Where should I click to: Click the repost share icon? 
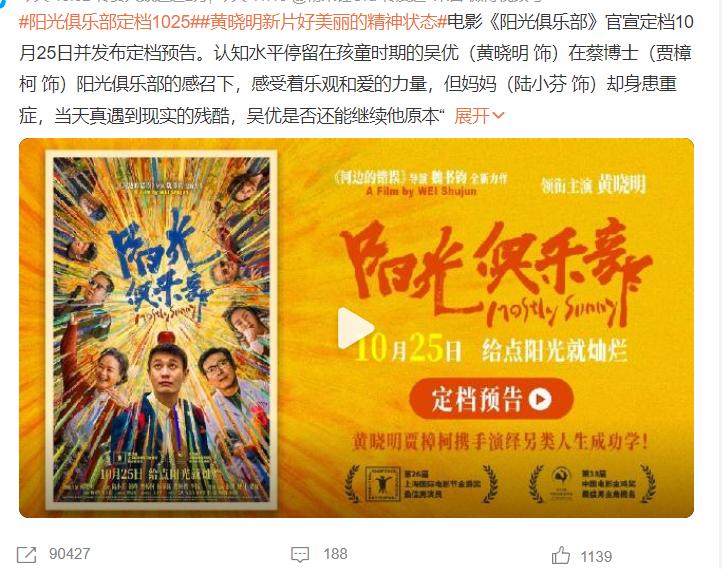pyautogui.click(x=26, y=554)
